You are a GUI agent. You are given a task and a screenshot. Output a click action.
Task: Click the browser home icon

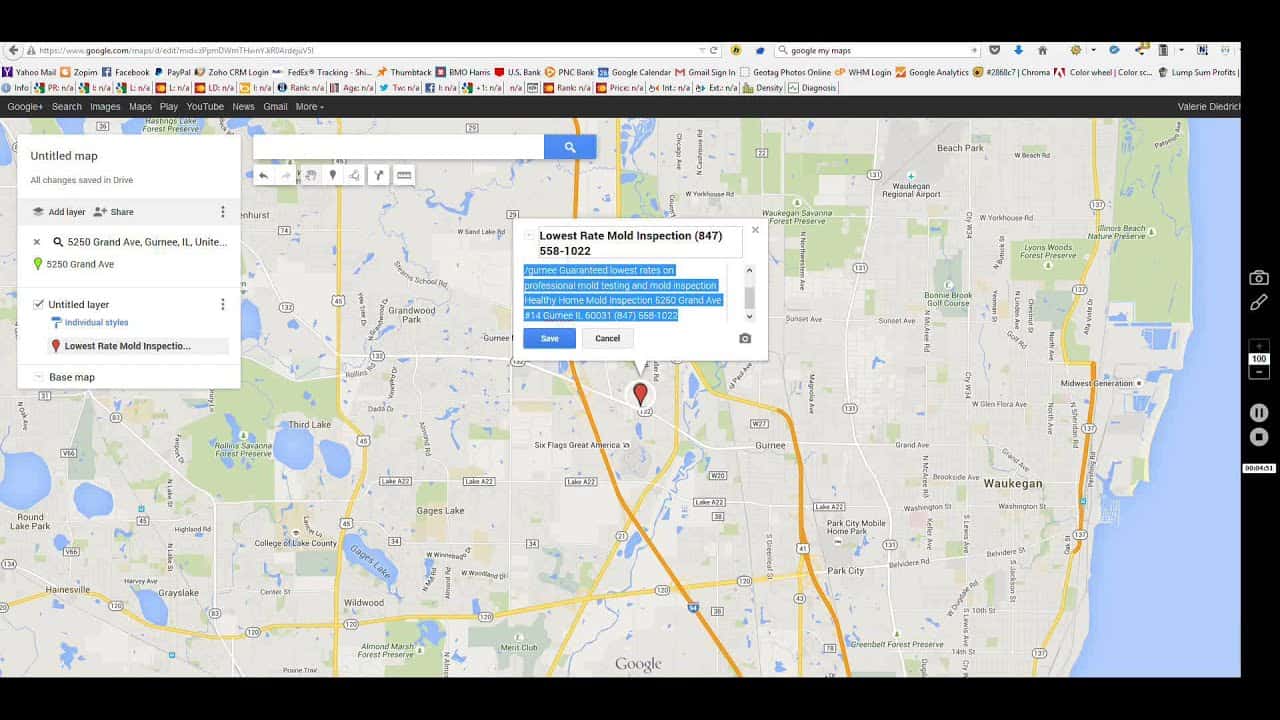tap(1042, 50)
